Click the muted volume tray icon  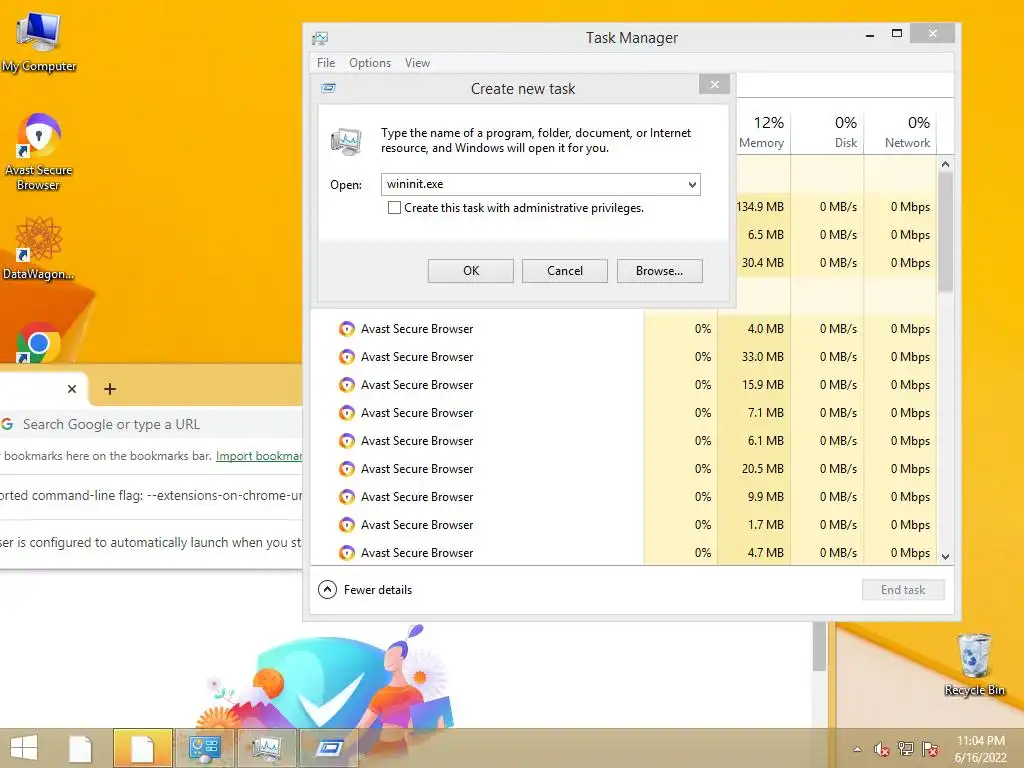point(882,749)
